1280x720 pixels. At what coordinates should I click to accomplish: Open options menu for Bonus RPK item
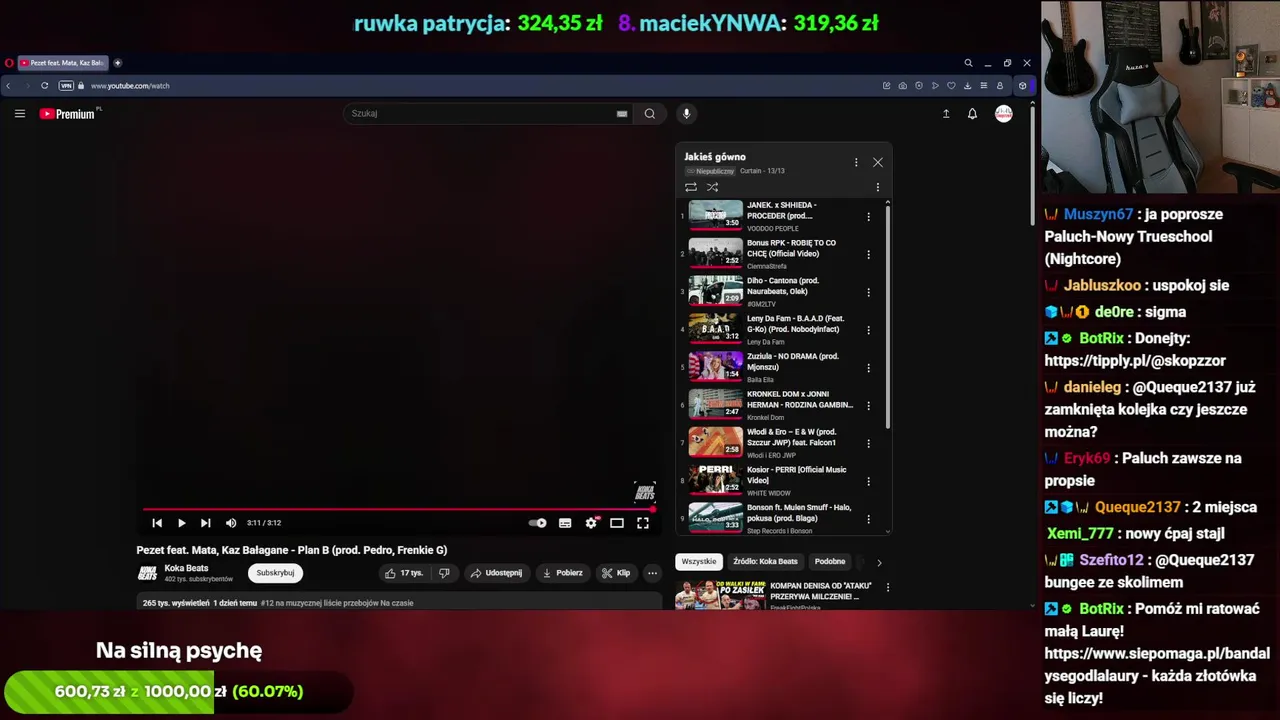(868, 254)
